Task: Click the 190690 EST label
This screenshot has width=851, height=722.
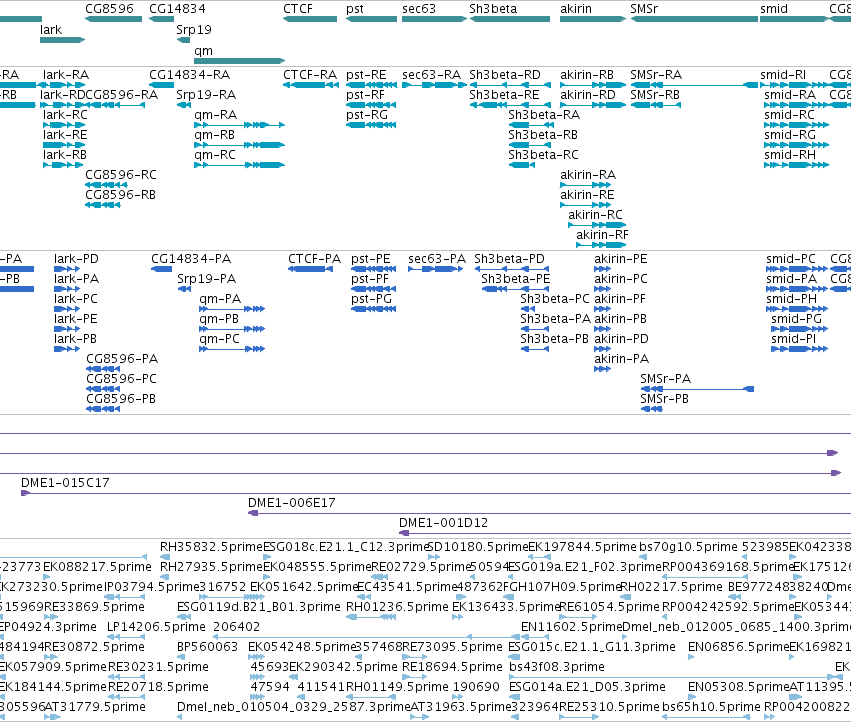Action: point(476,687)
